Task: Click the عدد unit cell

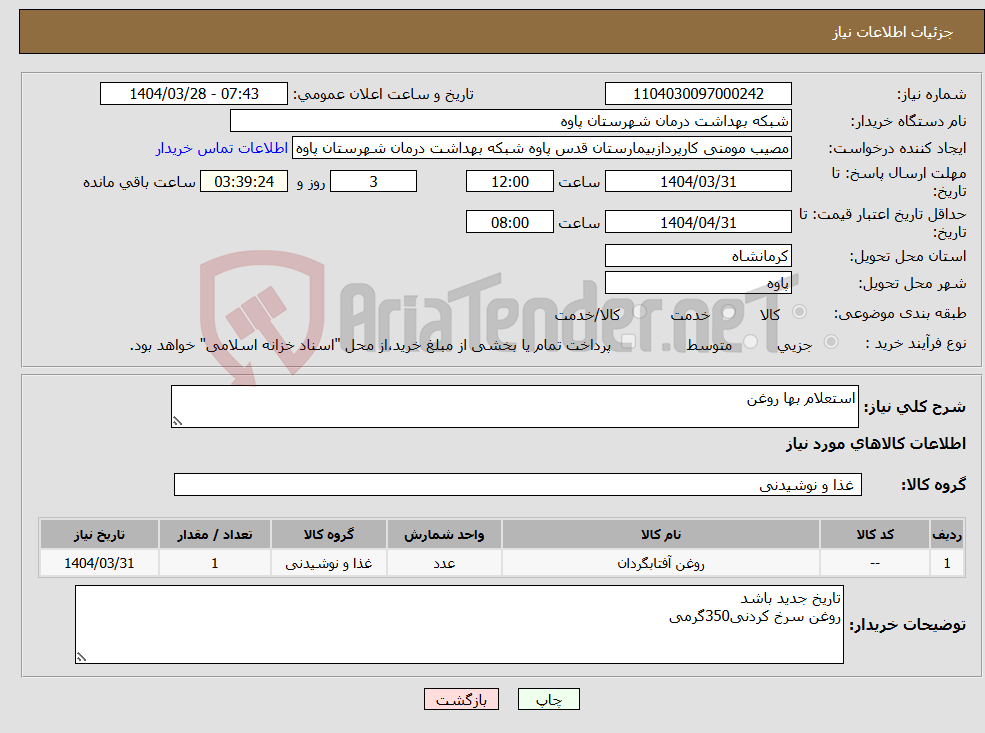Action: tap(444, 563)
